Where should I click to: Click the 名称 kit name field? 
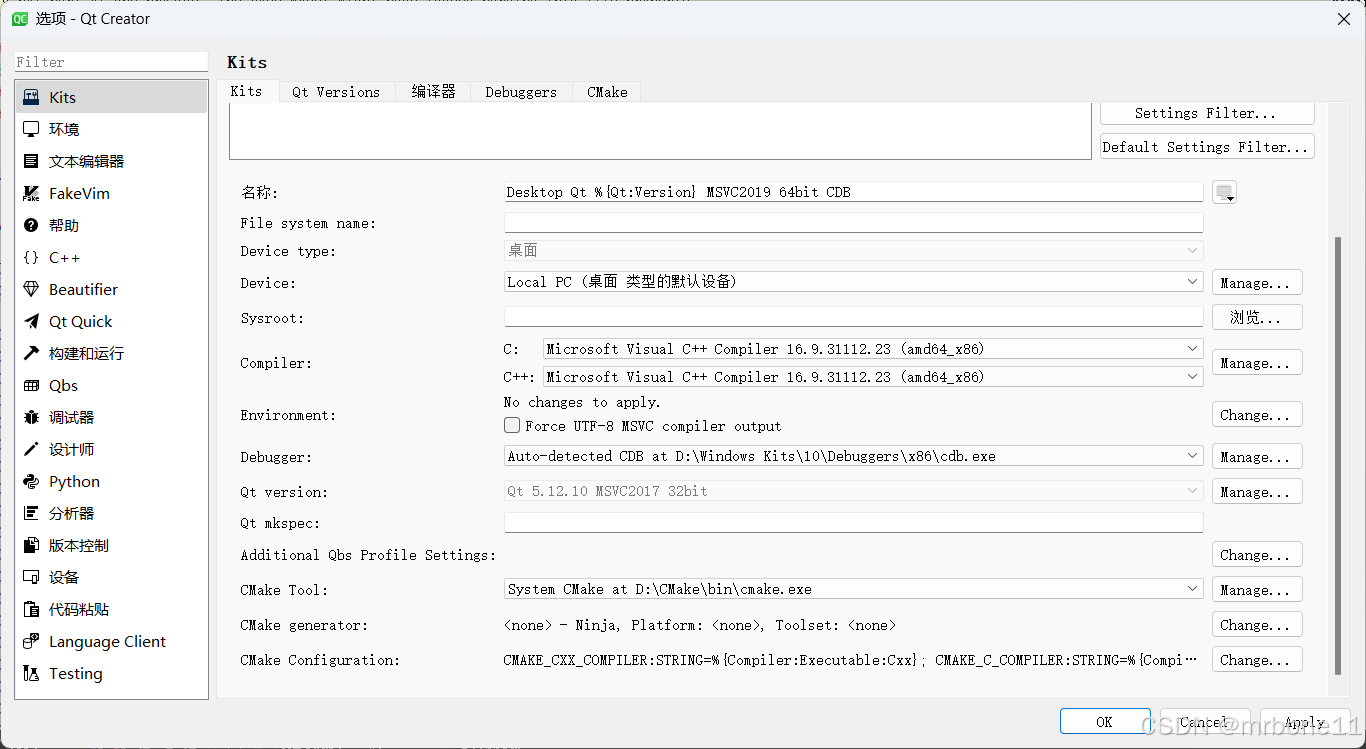[853, 192]
